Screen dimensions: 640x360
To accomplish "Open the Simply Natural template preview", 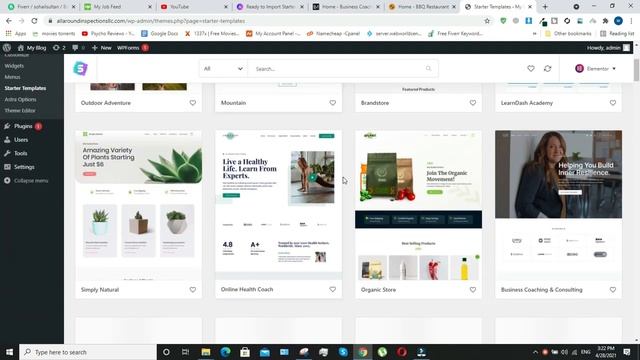I will click(138, 205).
